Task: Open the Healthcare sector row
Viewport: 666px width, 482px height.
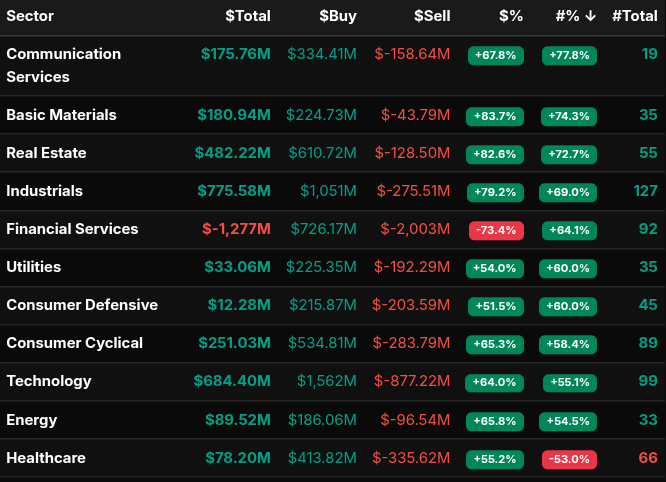Action: [46, 458]
